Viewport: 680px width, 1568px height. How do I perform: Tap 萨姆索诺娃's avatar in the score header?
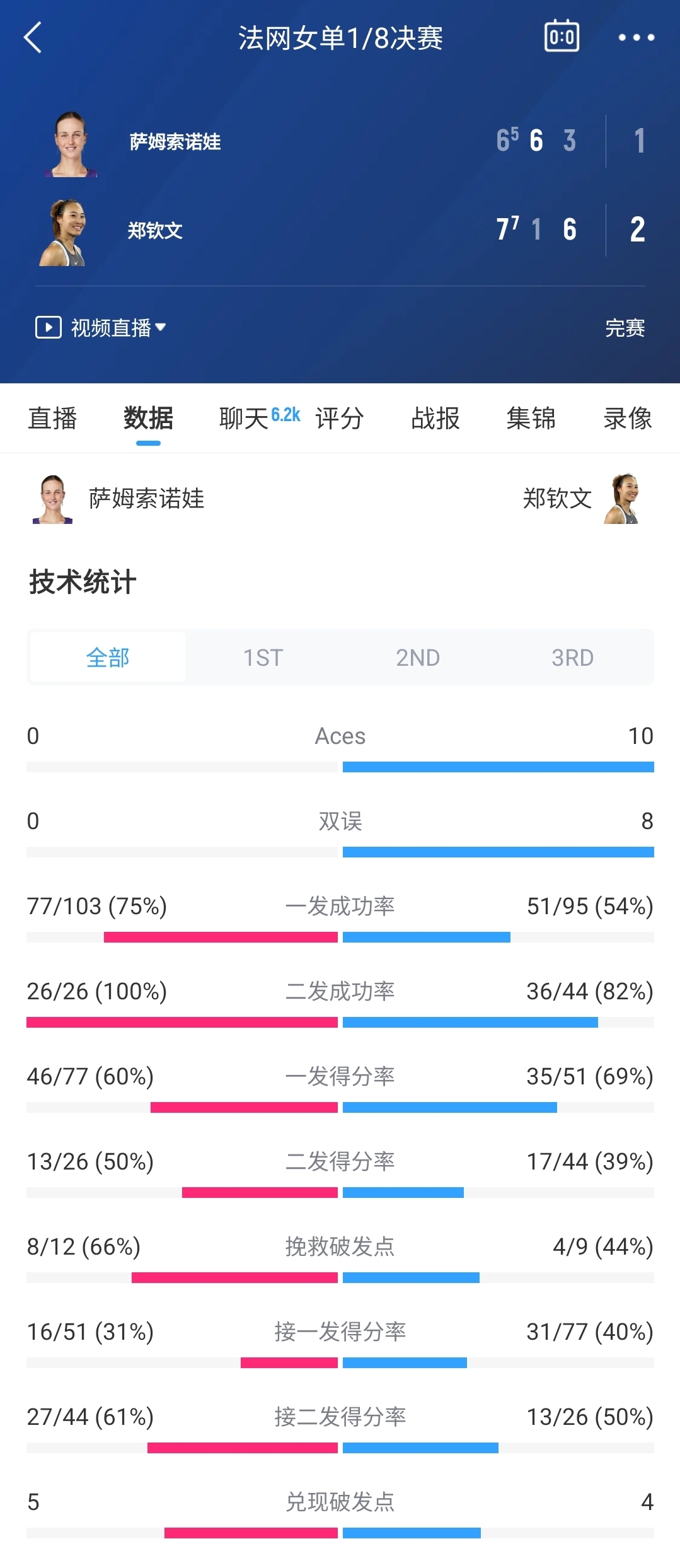[x=70, y=144]
